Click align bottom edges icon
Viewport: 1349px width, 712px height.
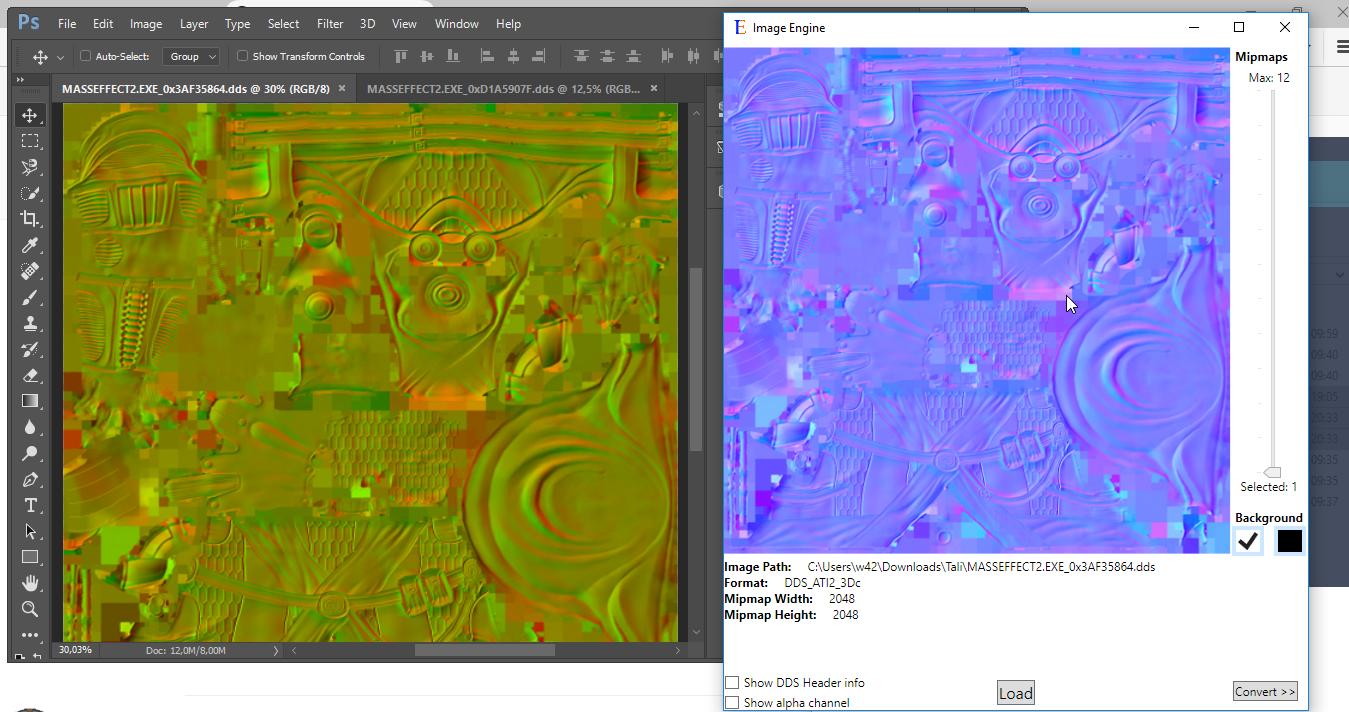pos(453,56)
